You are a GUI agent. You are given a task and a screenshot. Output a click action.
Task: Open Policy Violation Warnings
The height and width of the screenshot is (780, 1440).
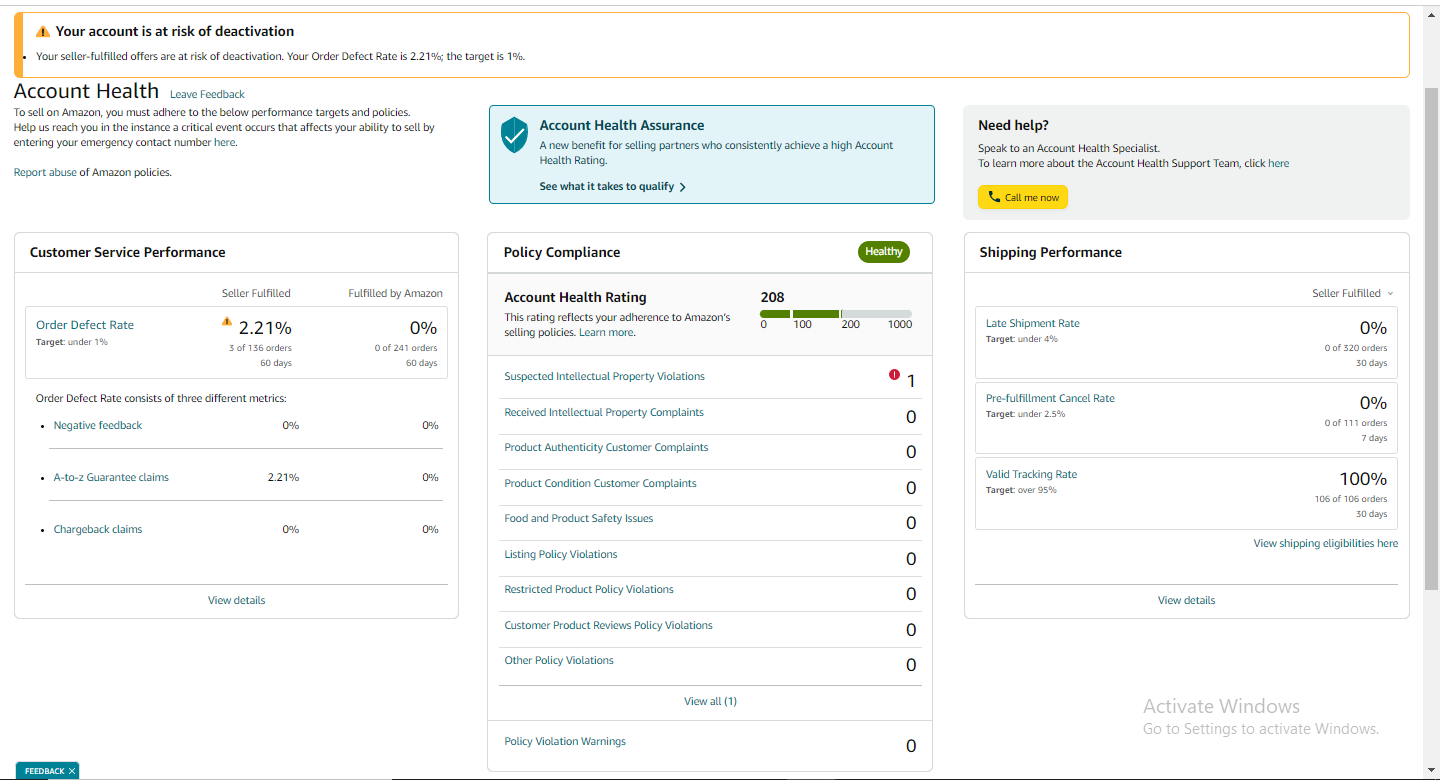point(565,741)
